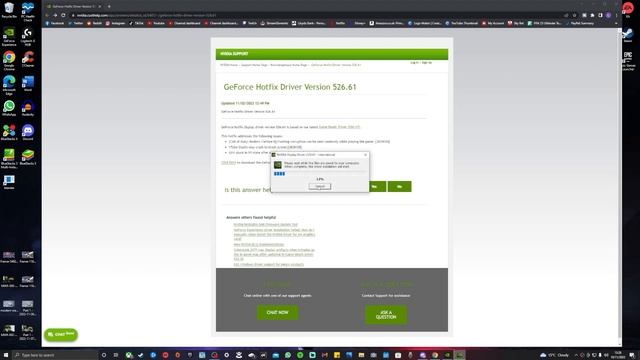Open notification center in system tray
The height and width of the screenshot is (360, 640).
[x=632, y=355]
